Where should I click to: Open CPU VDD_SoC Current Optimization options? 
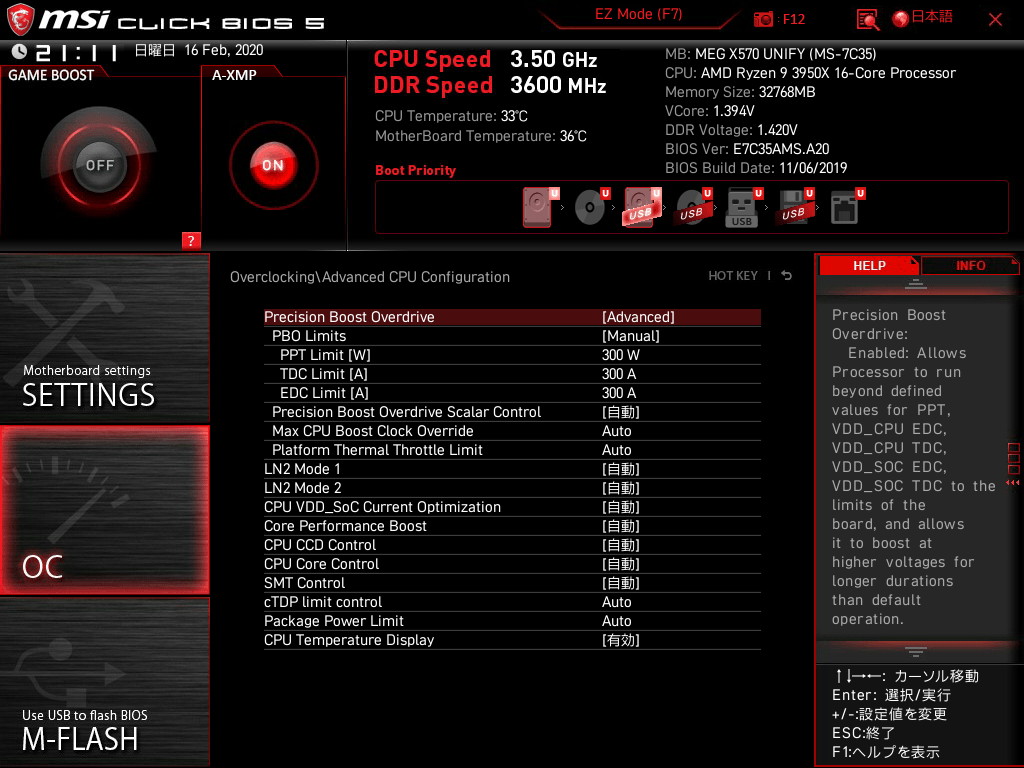512,507
